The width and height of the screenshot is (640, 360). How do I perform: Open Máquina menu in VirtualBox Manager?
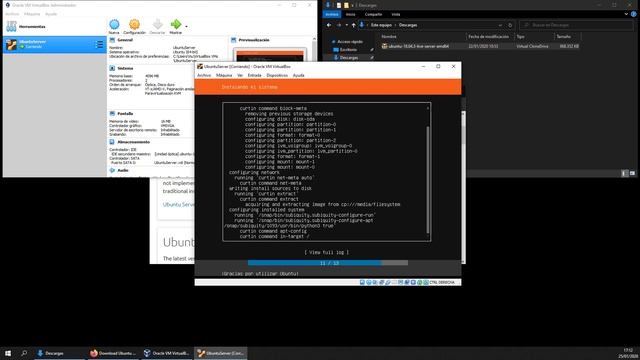32,14
